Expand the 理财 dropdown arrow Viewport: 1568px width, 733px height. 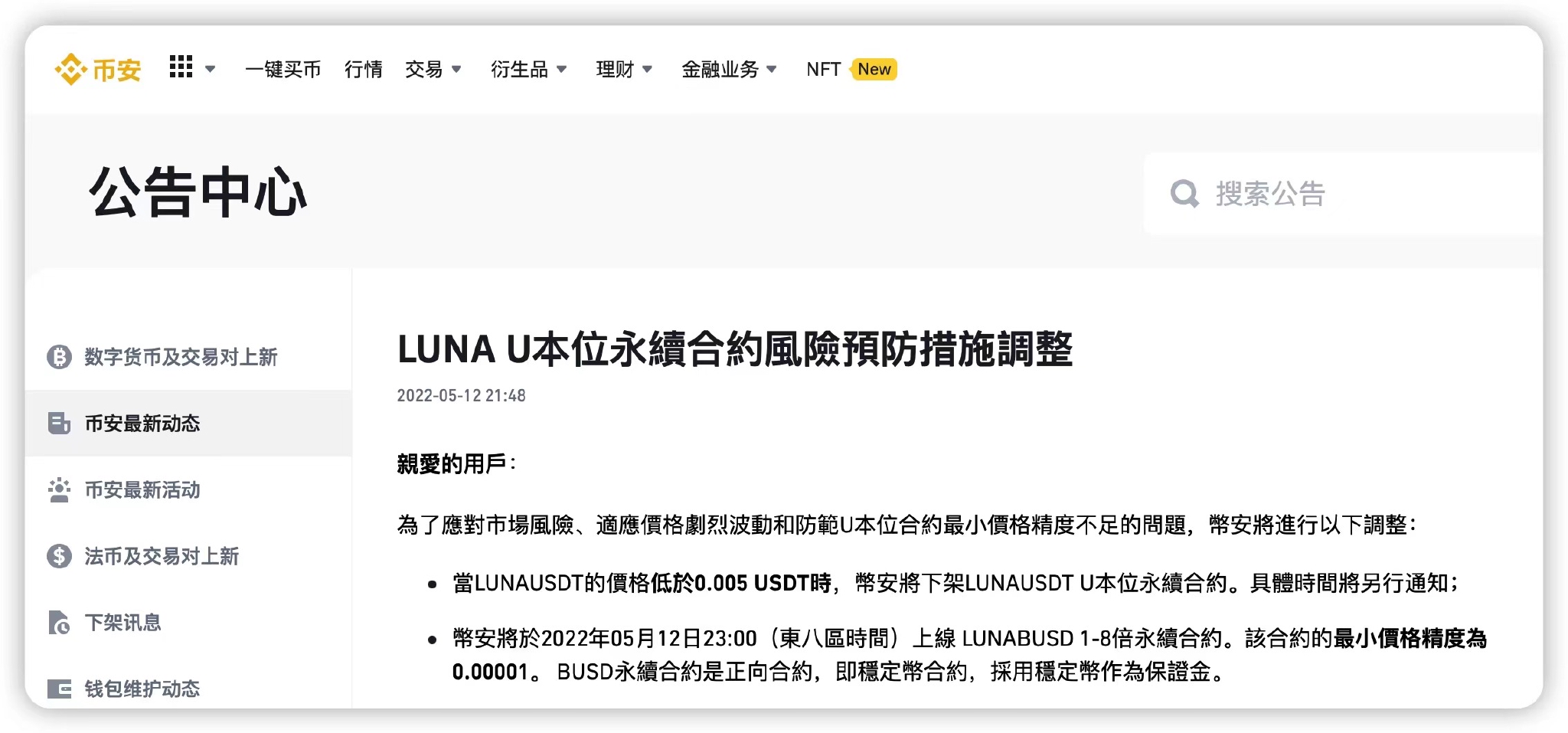coord(647,70)
